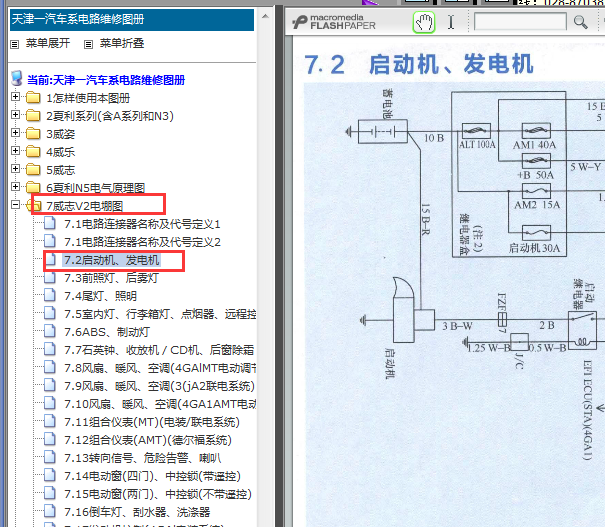
Task: Click the page icon for 7.6ABS、制动灯
Action: tap(50, 331)
